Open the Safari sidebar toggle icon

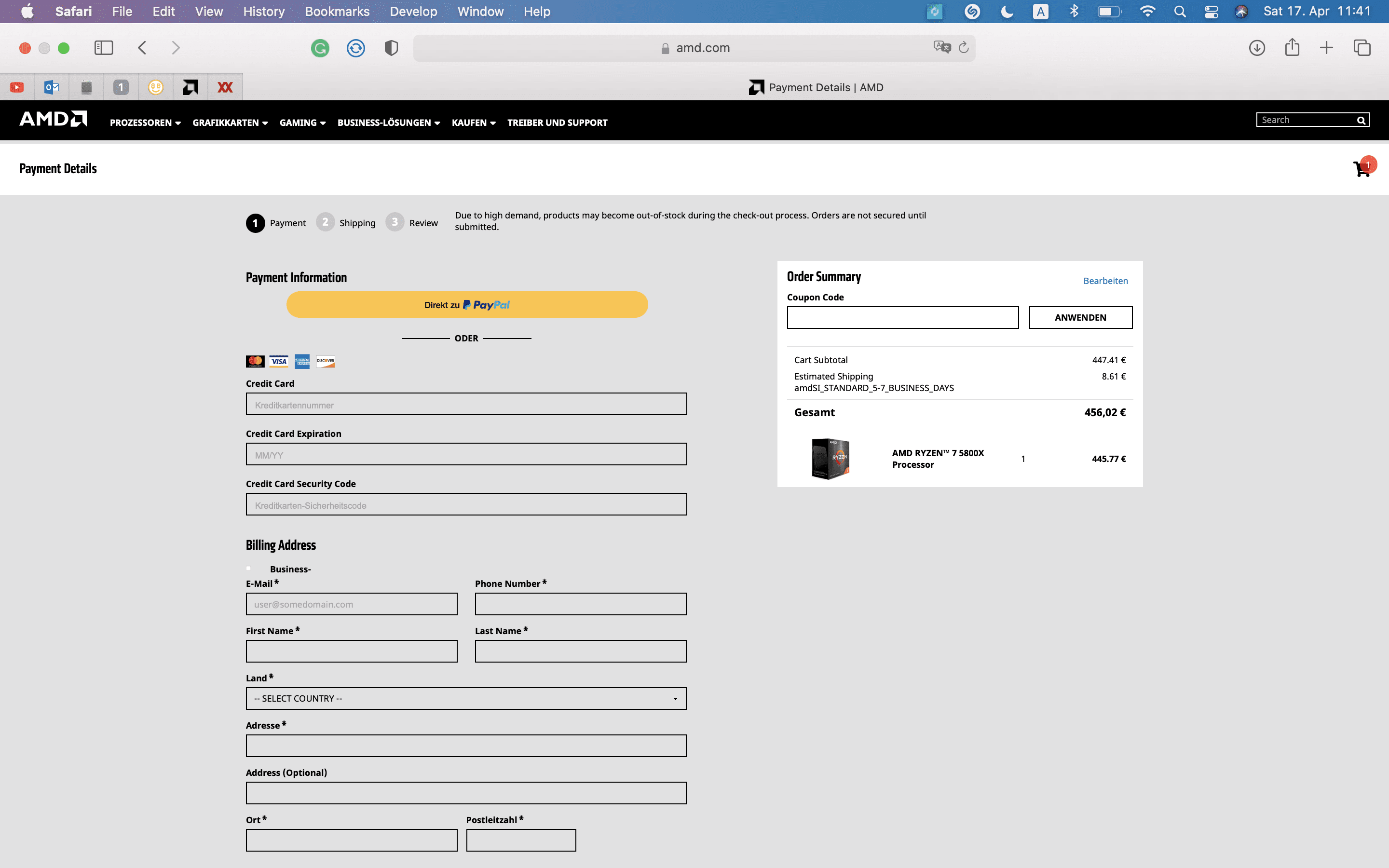pos(103,48)
